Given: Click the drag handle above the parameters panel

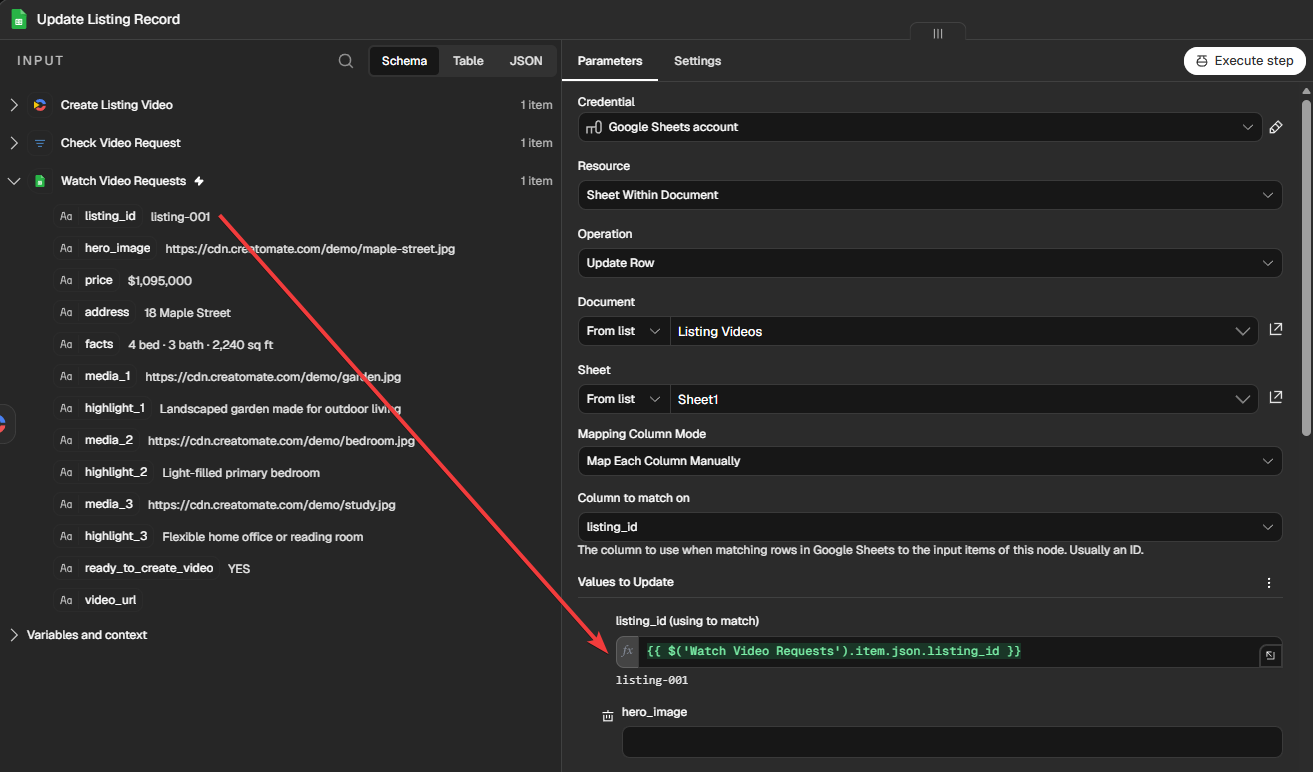Looking at the screenshot, I should pos(938,33).
